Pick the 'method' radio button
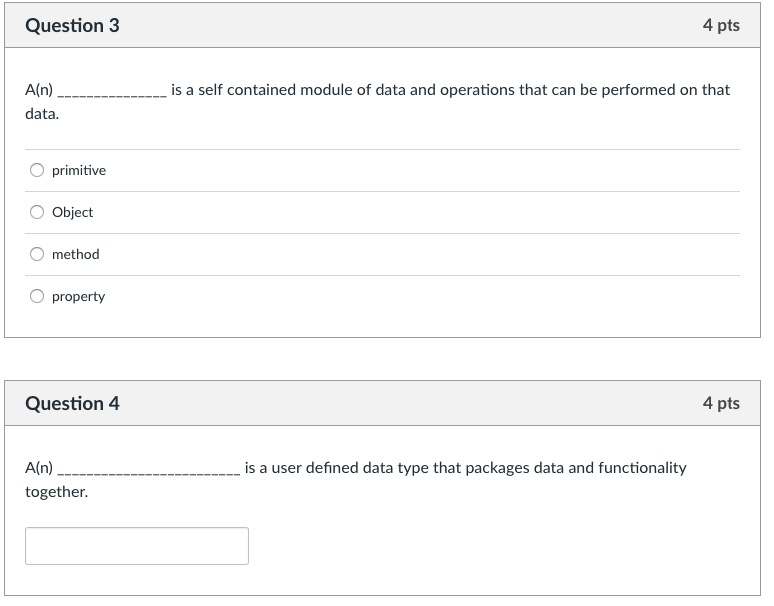Viewport: 774px width, 606px height. (37, 254)
